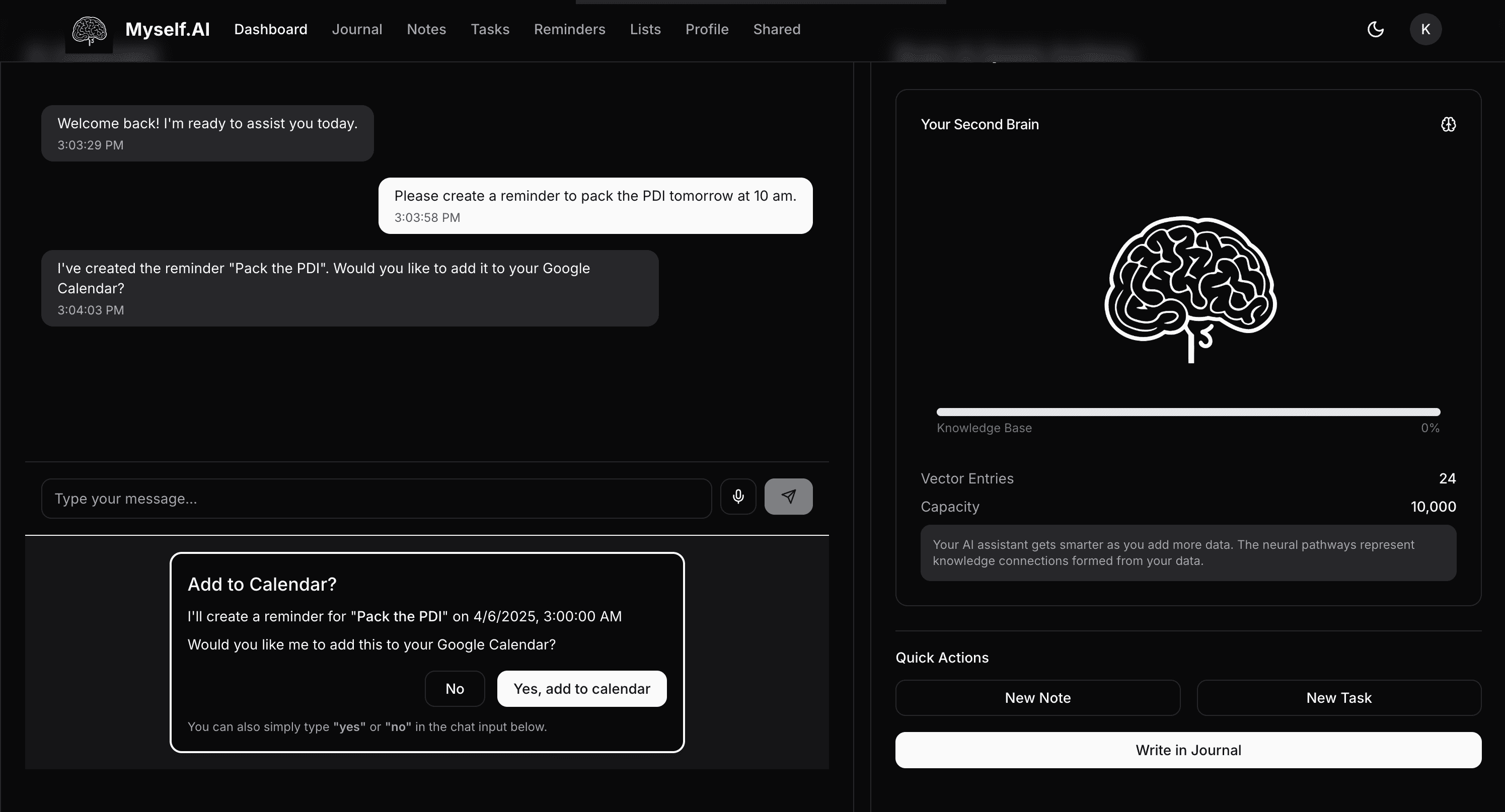The width and height of the screenshot is (1505, 812).
Task: Go to the Journal page
Action: coord(357,29)
